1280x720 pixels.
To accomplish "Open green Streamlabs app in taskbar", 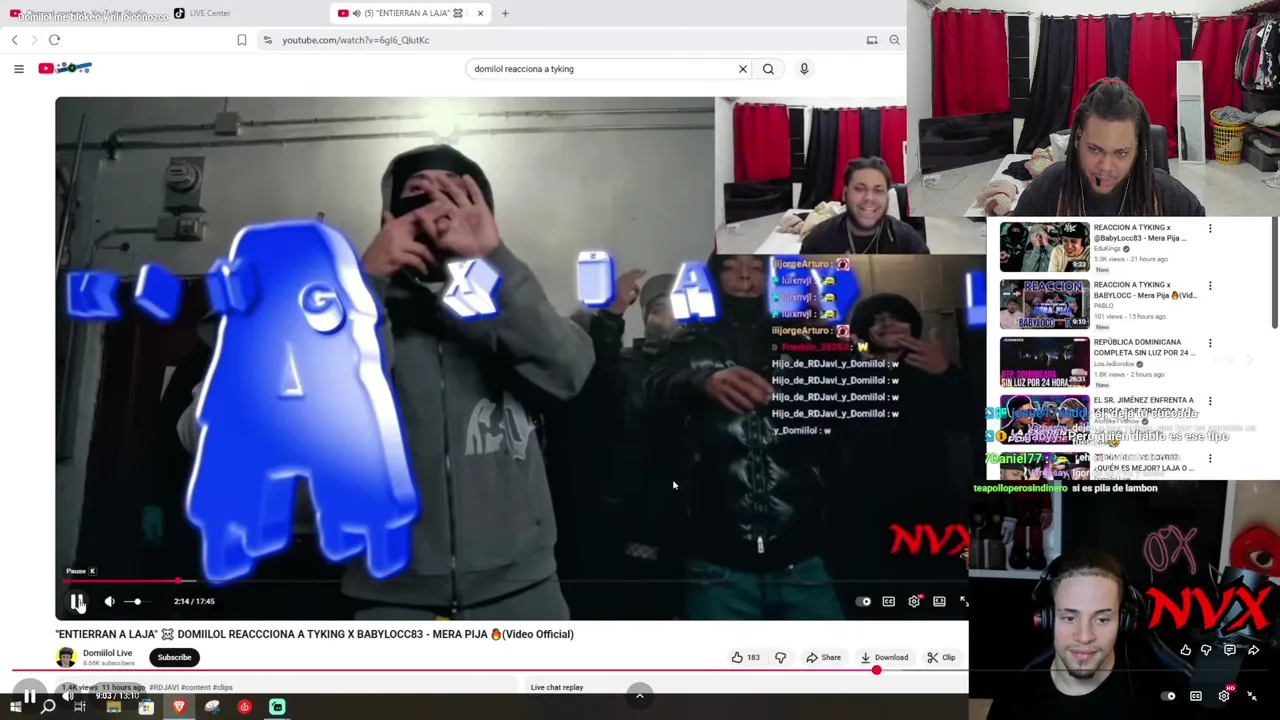I will click(277, 707).
